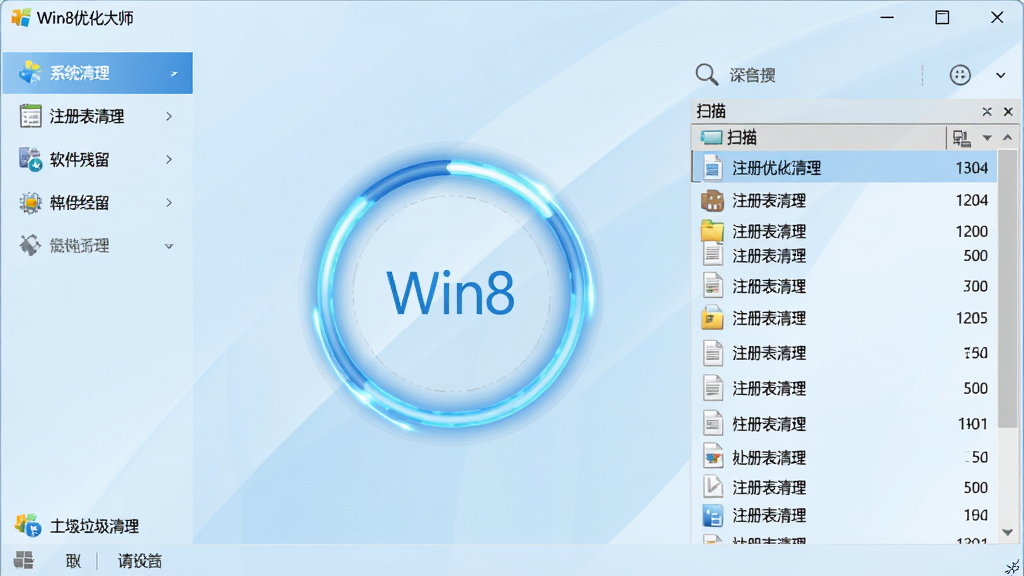1024x576 pixels.
Task: Click the blue document icon of 注册优化清理
Action: pos(712,168)
